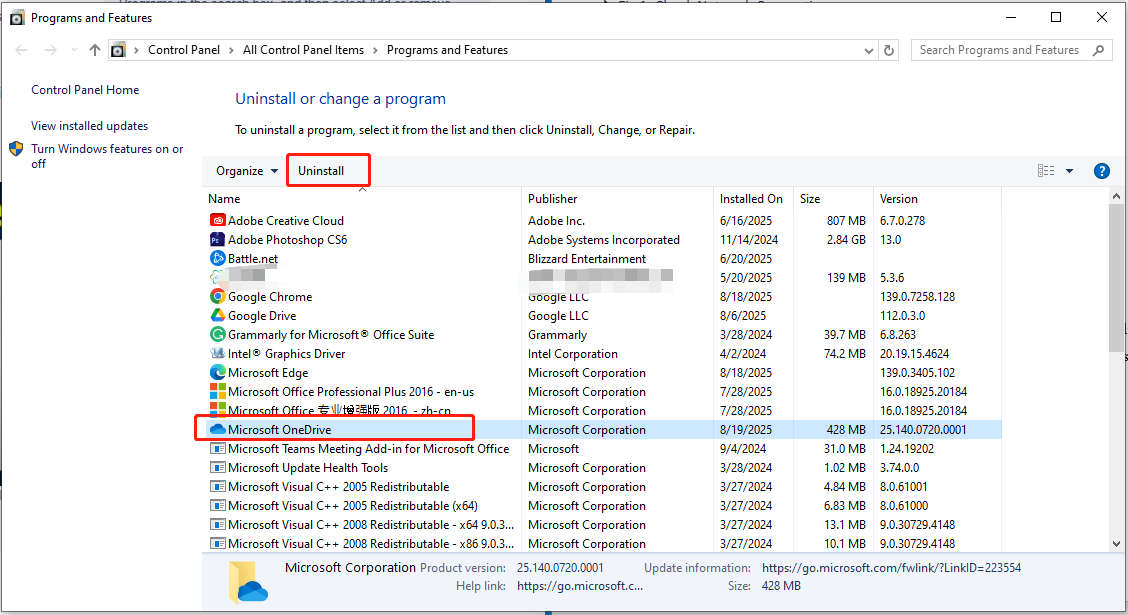This screenshot has height=615, width=1128.
Task: Navigate back with the back arrow
Action: pyautogui.click(x=21, y=50)
